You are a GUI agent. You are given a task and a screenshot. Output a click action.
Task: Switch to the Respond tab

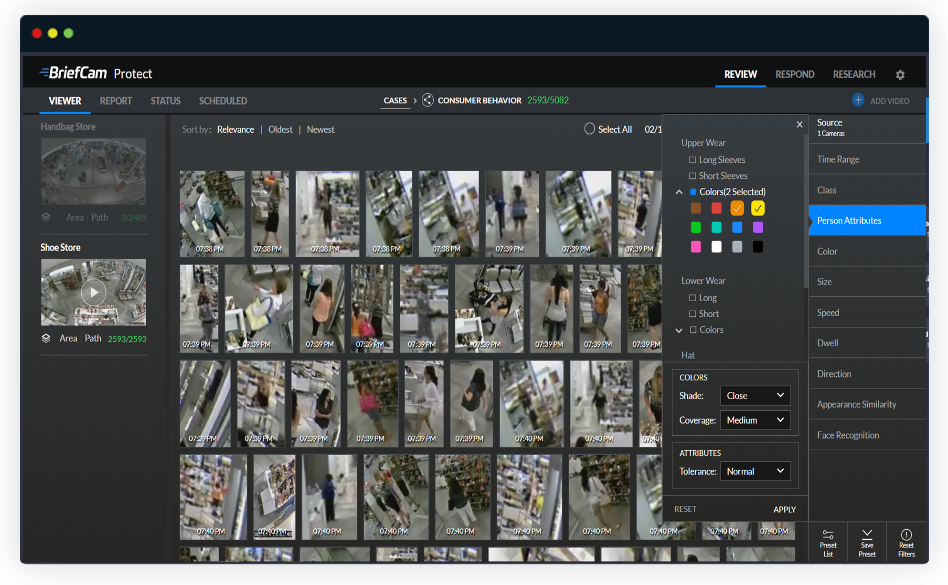click(795, 74)
